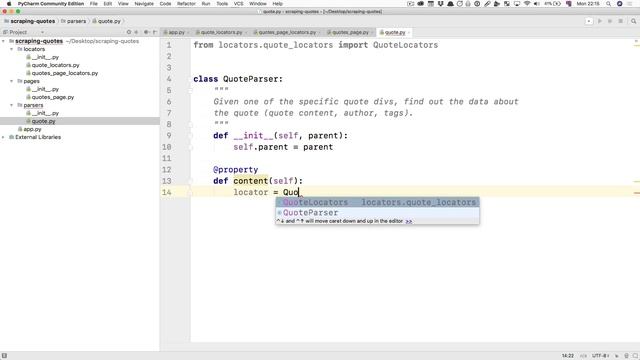Screen dimensions: 640x360
Task: Open the Navigate menu
Action: click(x=144, y=4)
